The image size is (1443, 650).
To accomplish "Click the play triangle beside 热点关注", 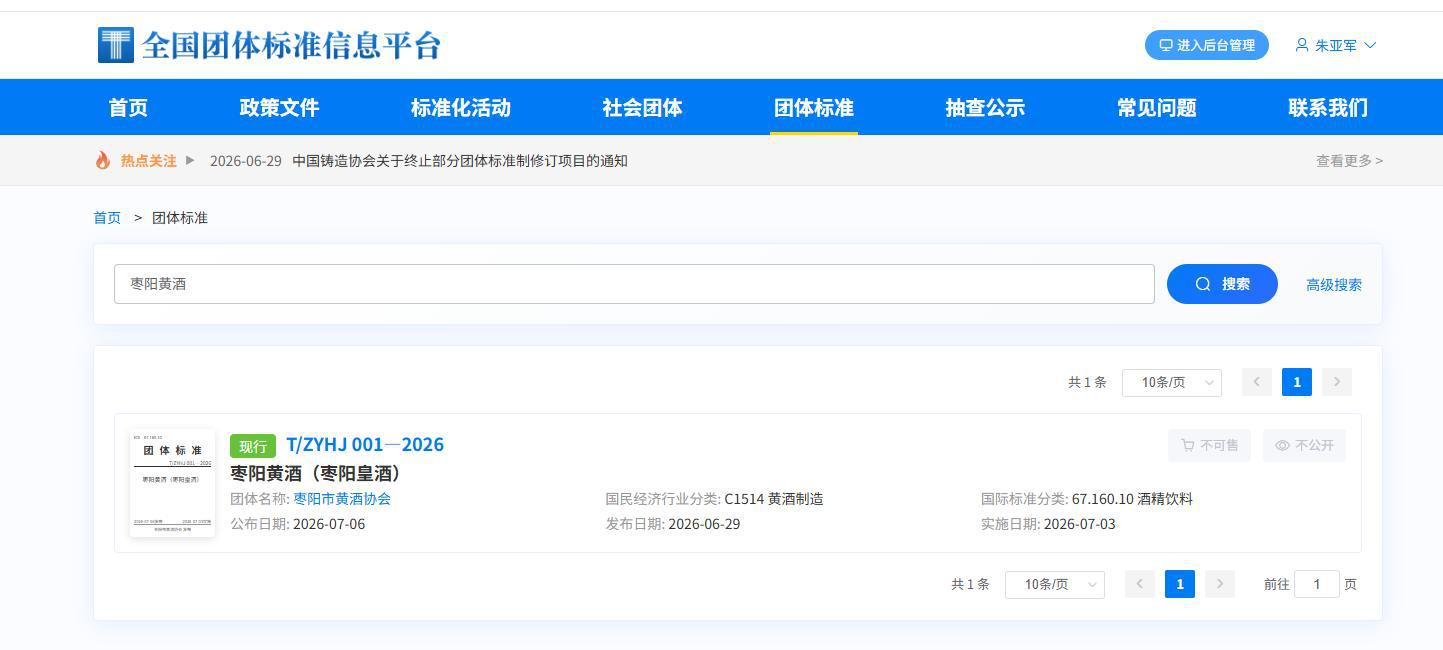I will click(190, 160).
